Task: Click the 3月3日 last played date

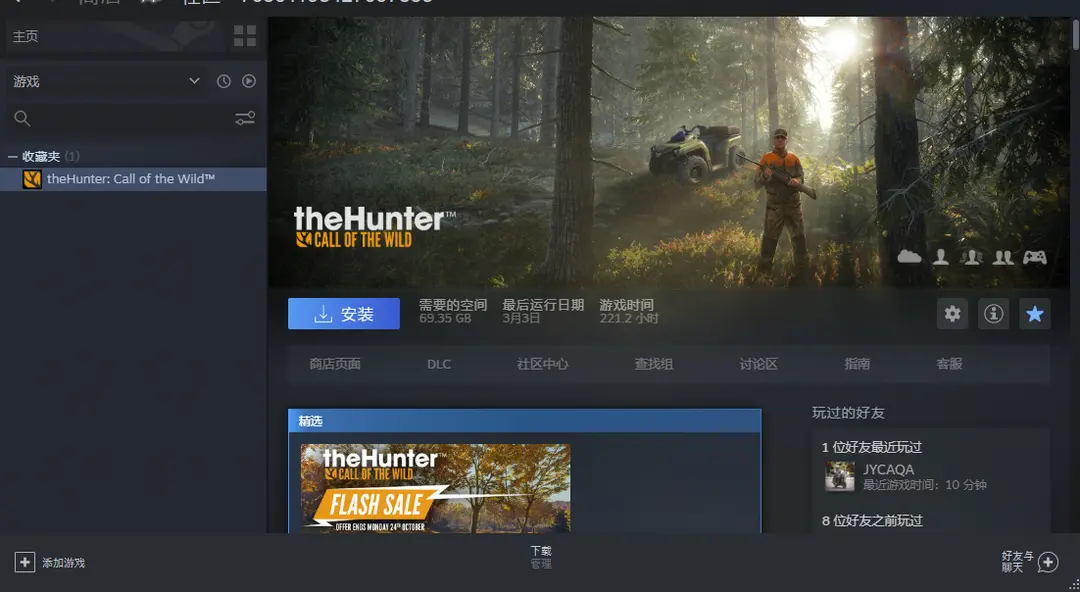Action: coord(521,318)
